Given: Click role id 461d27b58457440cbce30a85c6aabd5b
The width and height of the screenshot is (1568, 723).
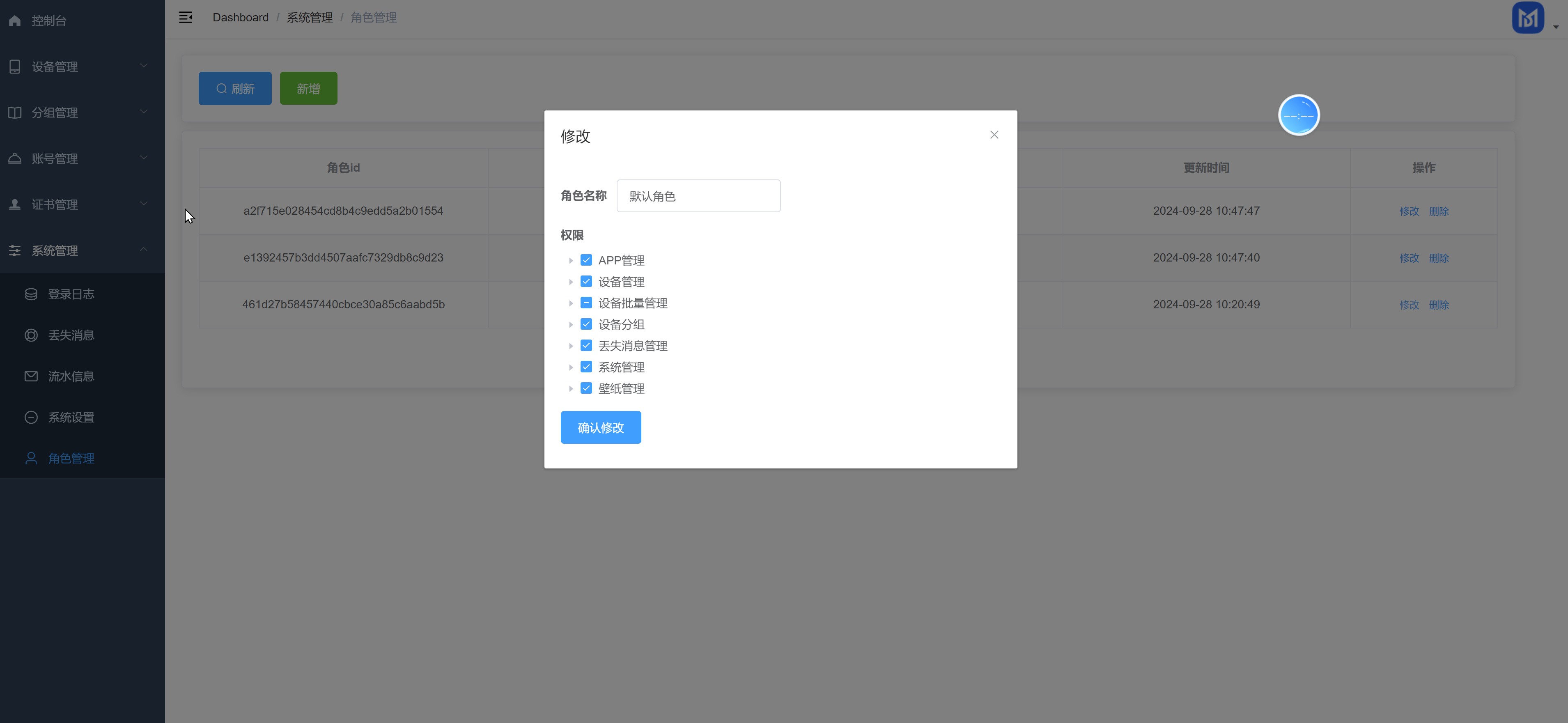Looking at the screenshot, I should coord(343,304).
